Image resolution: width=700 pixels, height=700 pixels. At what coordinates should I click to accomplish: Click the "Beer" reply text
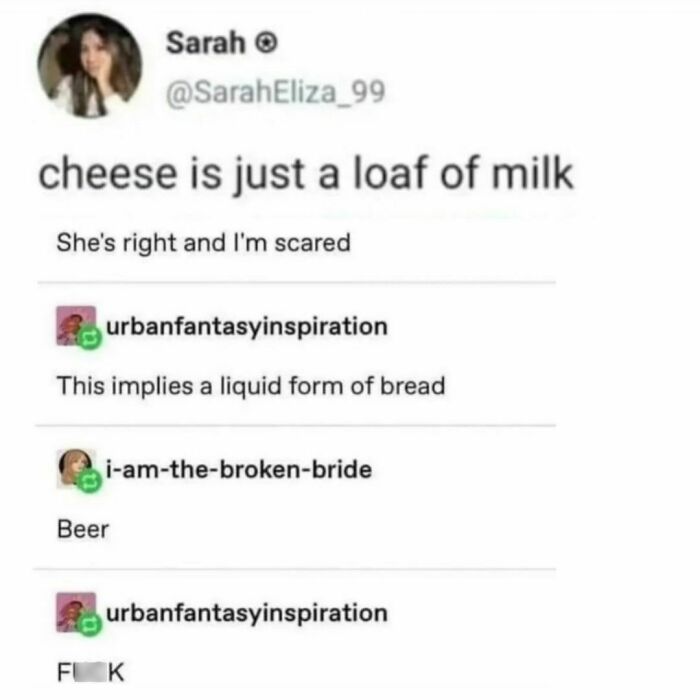(x=83, y=530)
